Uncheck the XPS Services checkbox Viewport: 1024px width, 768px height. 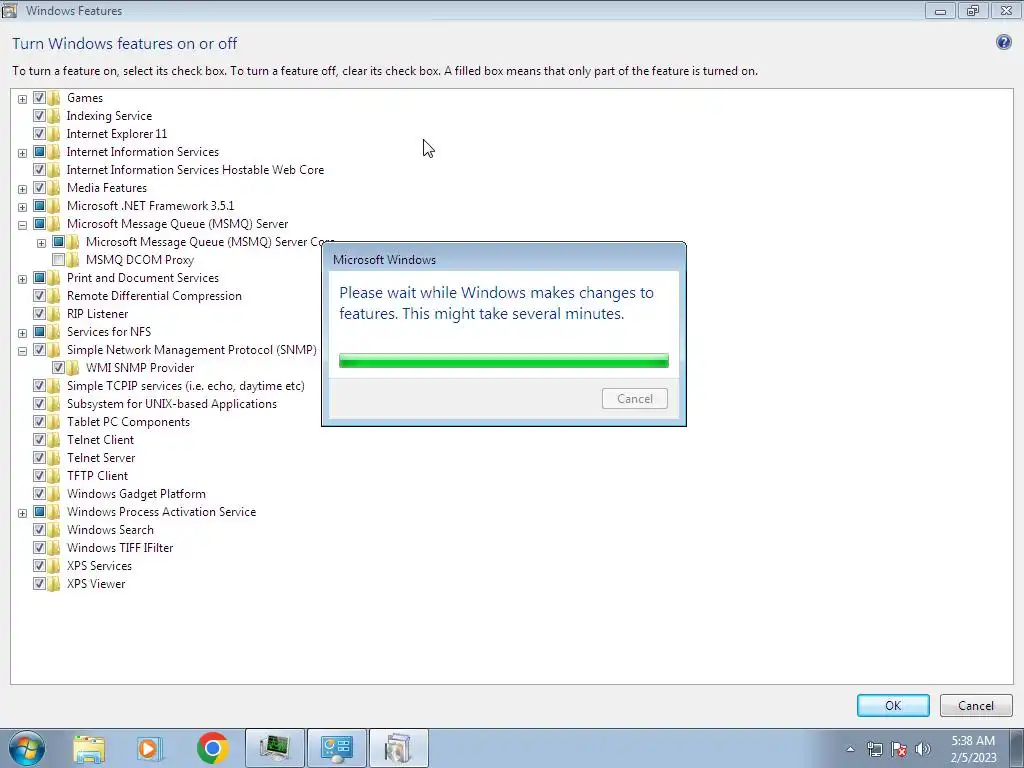click(x=39, y=566)
